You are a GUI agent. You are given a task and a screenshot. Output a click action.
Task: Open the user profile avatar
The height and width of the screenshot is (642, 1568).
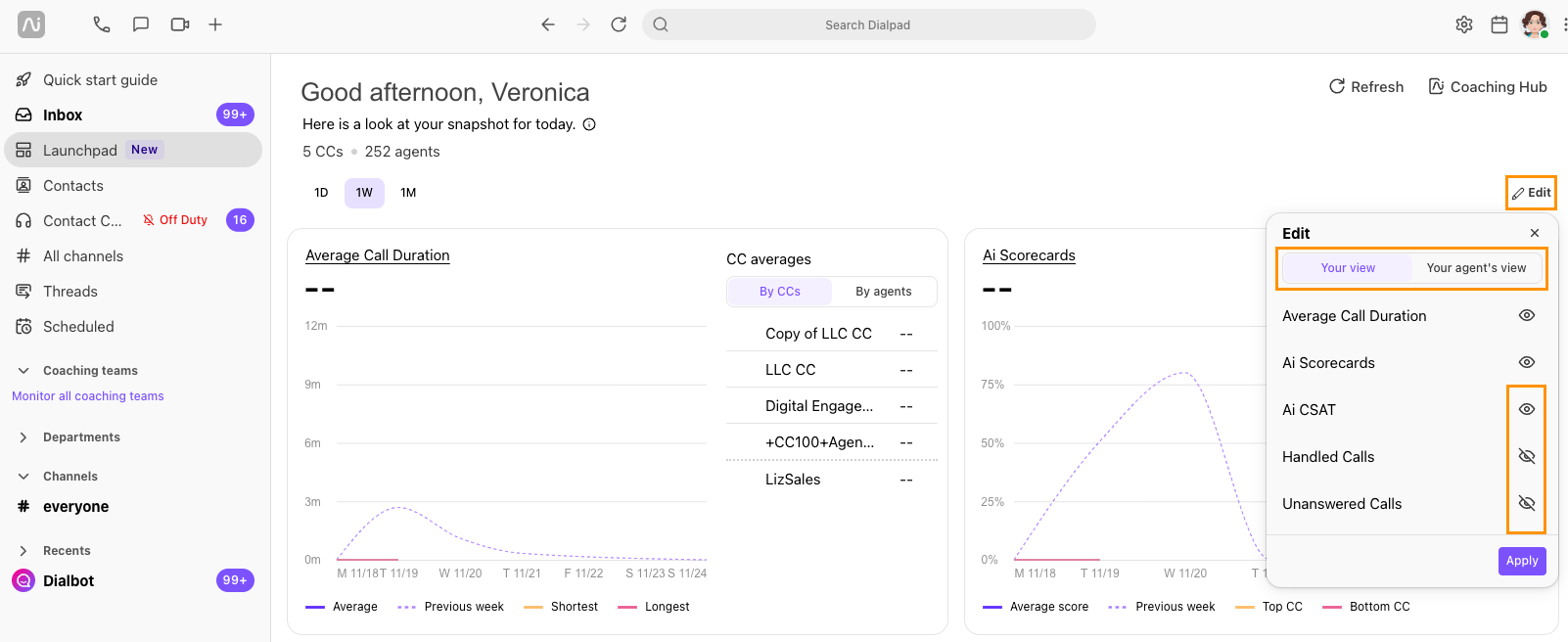click(x=1535, y=24)
